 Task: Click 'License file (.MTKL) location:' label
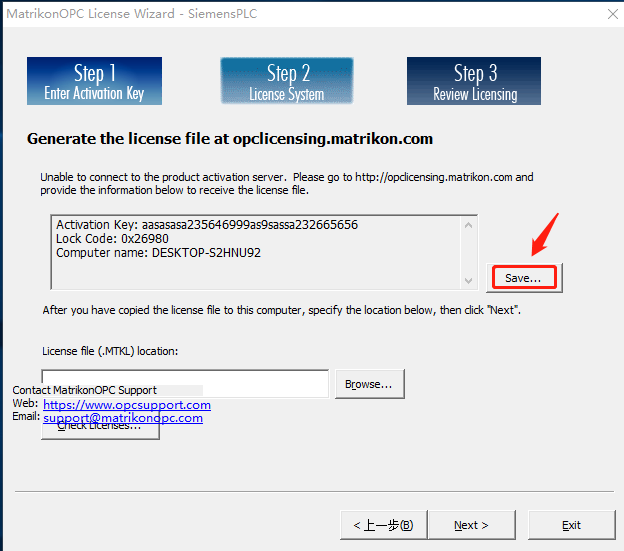point(110,351)
